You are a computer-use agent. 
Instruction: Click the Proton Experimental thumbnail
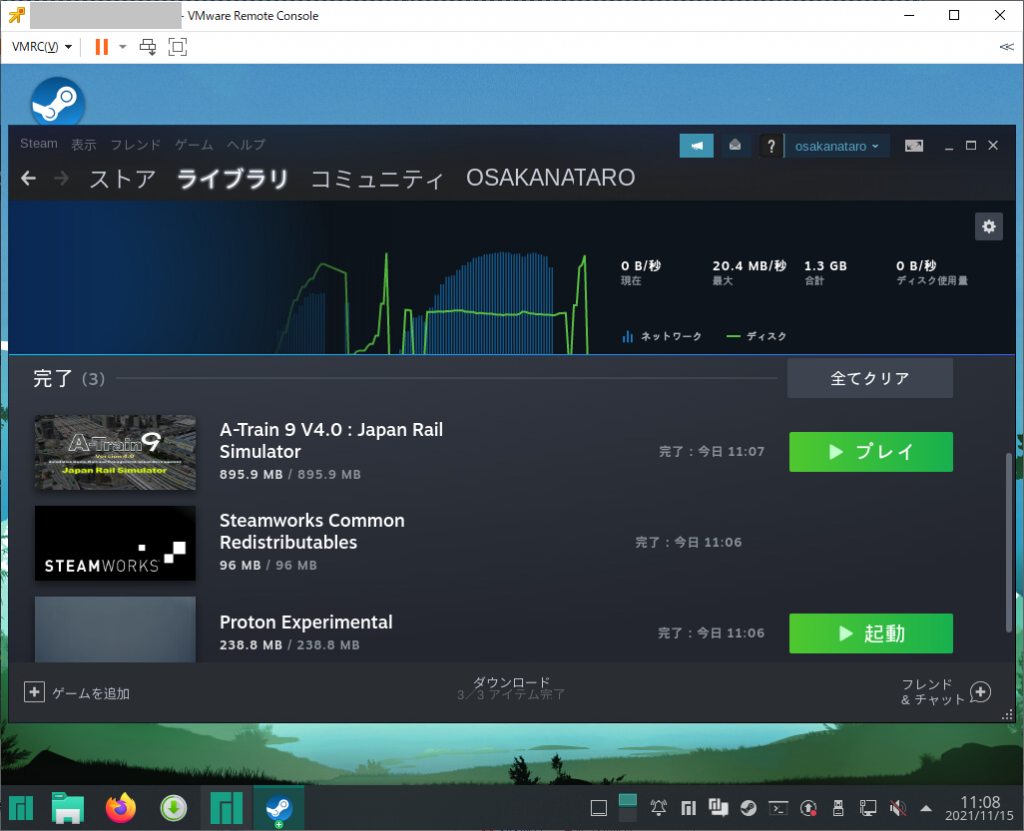[115, 629]
